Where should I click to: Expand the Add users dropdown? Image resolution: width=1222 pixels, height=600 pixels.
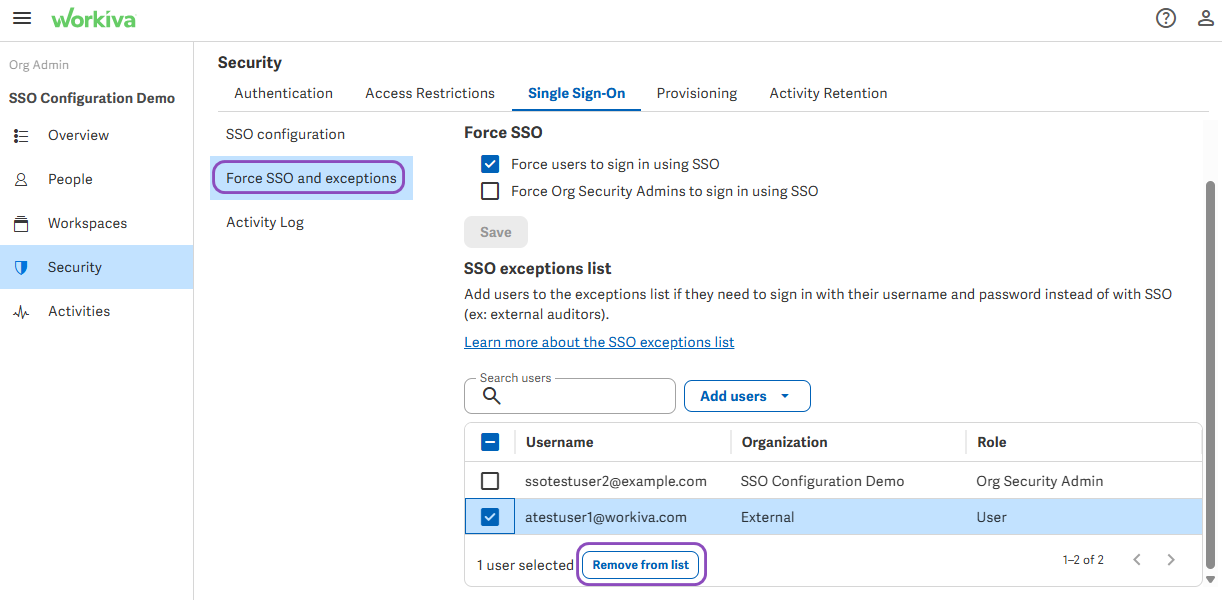point(747,396)
